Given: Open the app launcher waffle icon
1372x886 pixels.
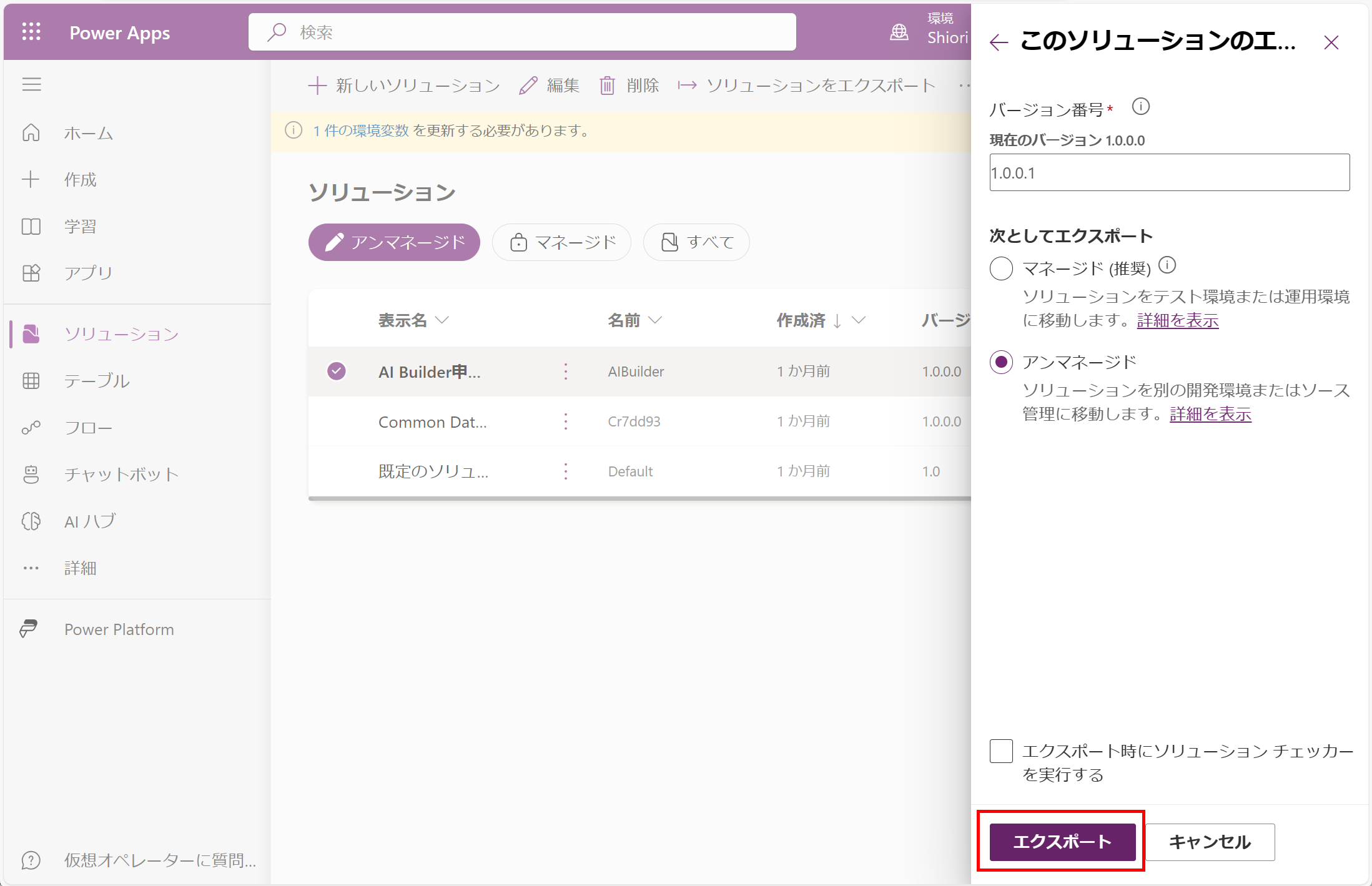Looking at the screenshot, I should [31, 32].
